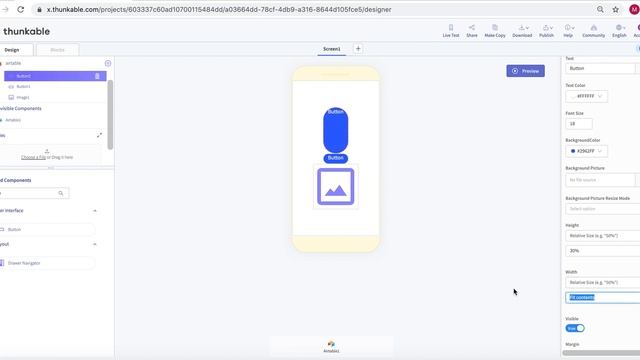Open the Height size mode dropdown

603,236
